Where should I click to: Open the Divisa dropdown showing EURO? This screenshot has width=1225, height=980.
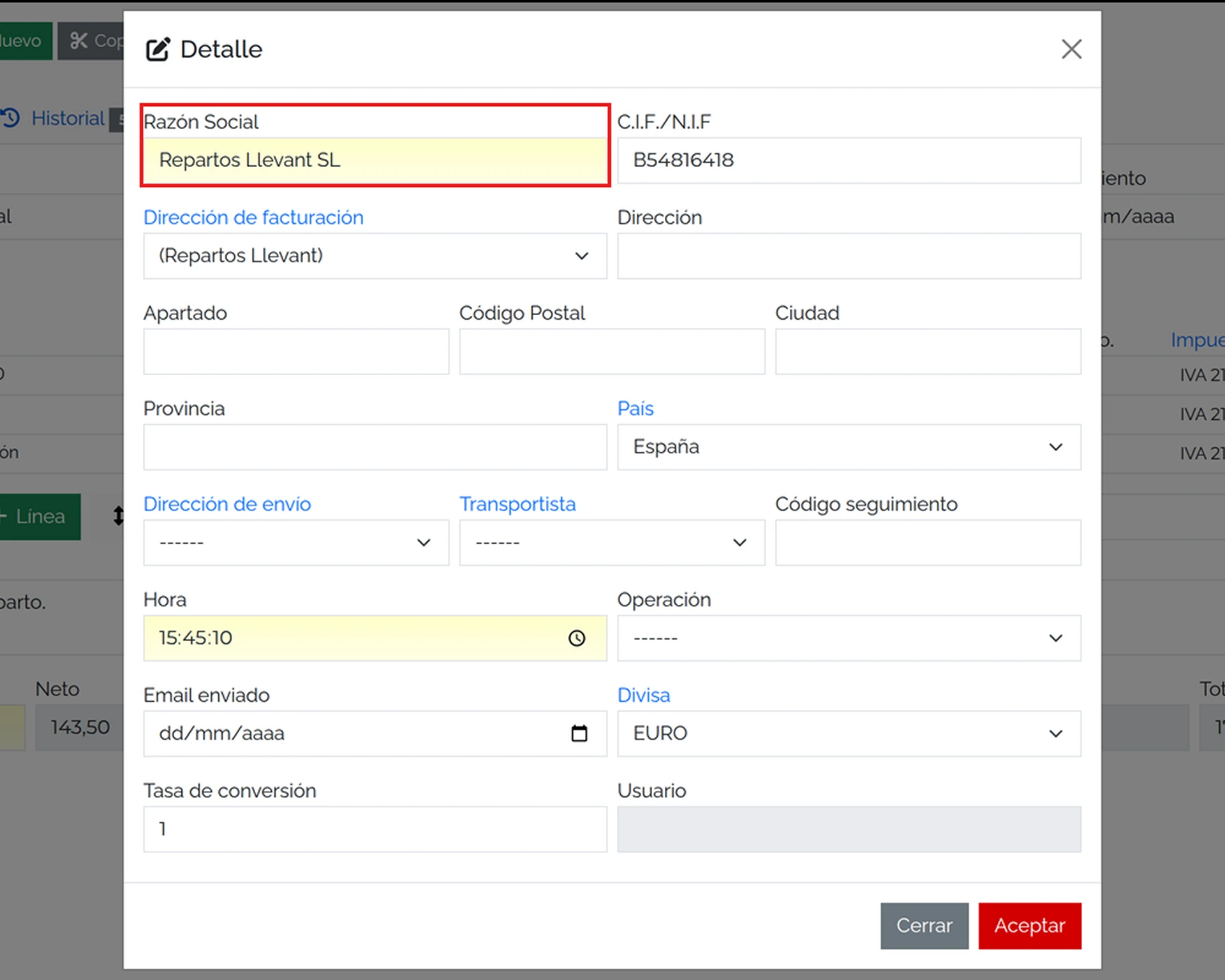click(x=849, y=734)
